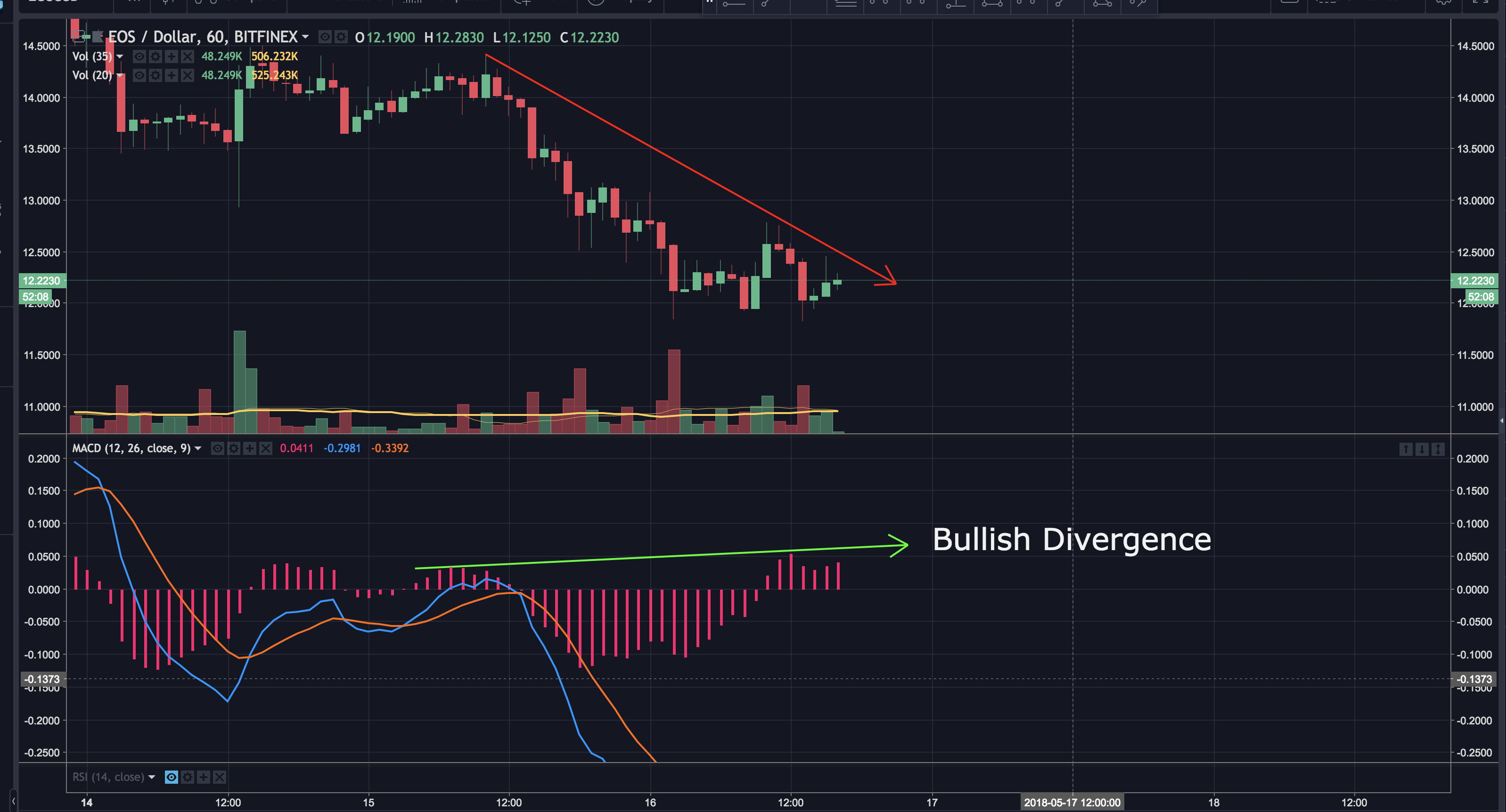Maximize the MACD pane

pos(1438,449)
